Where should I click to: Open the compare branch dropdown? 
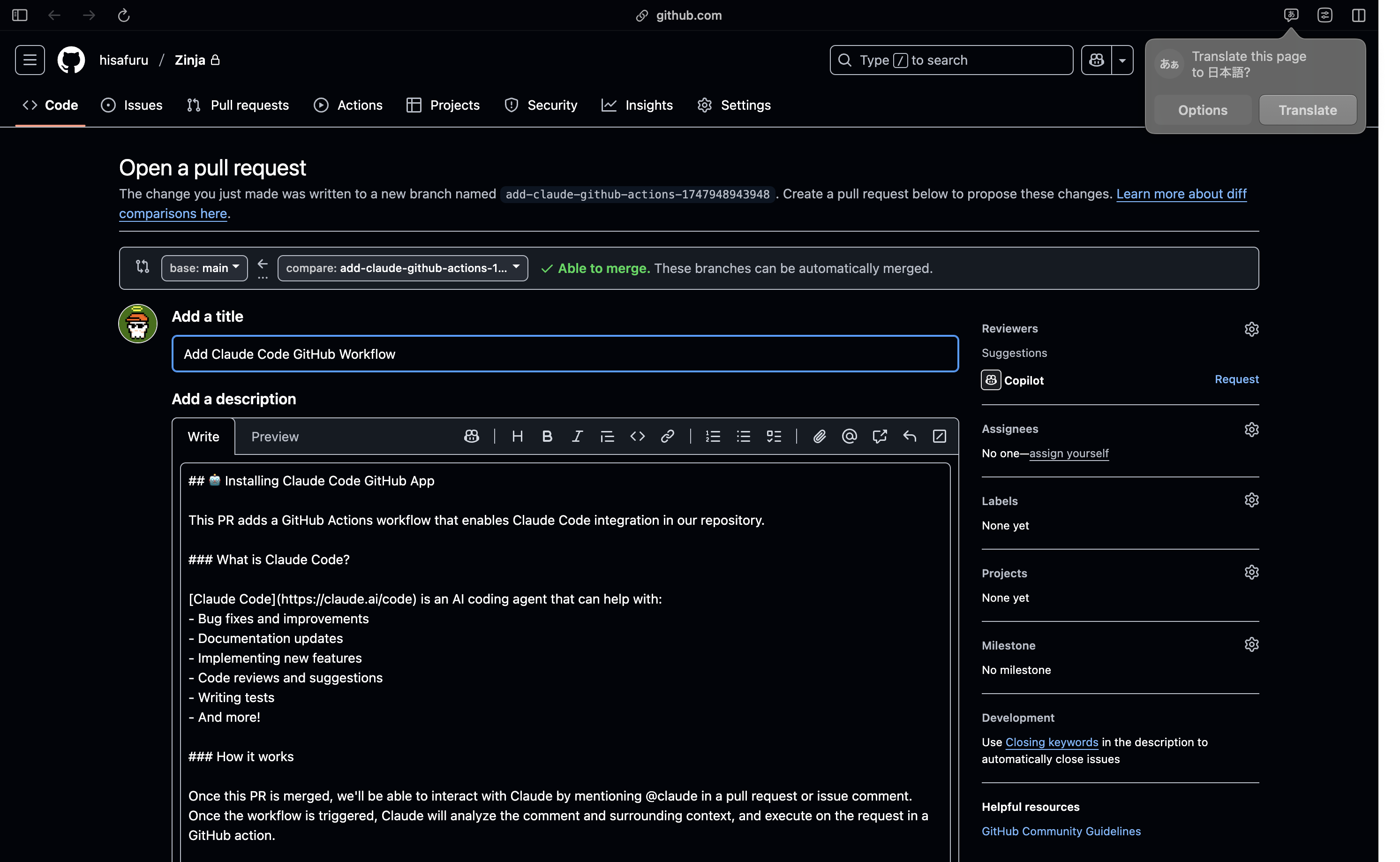[402, 268]
